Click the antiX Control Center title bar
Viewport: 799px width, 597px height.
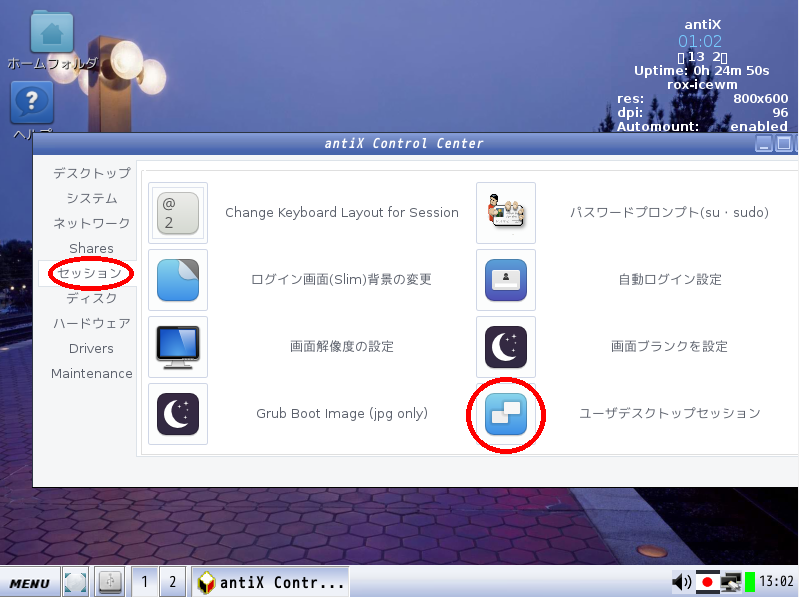404,144
